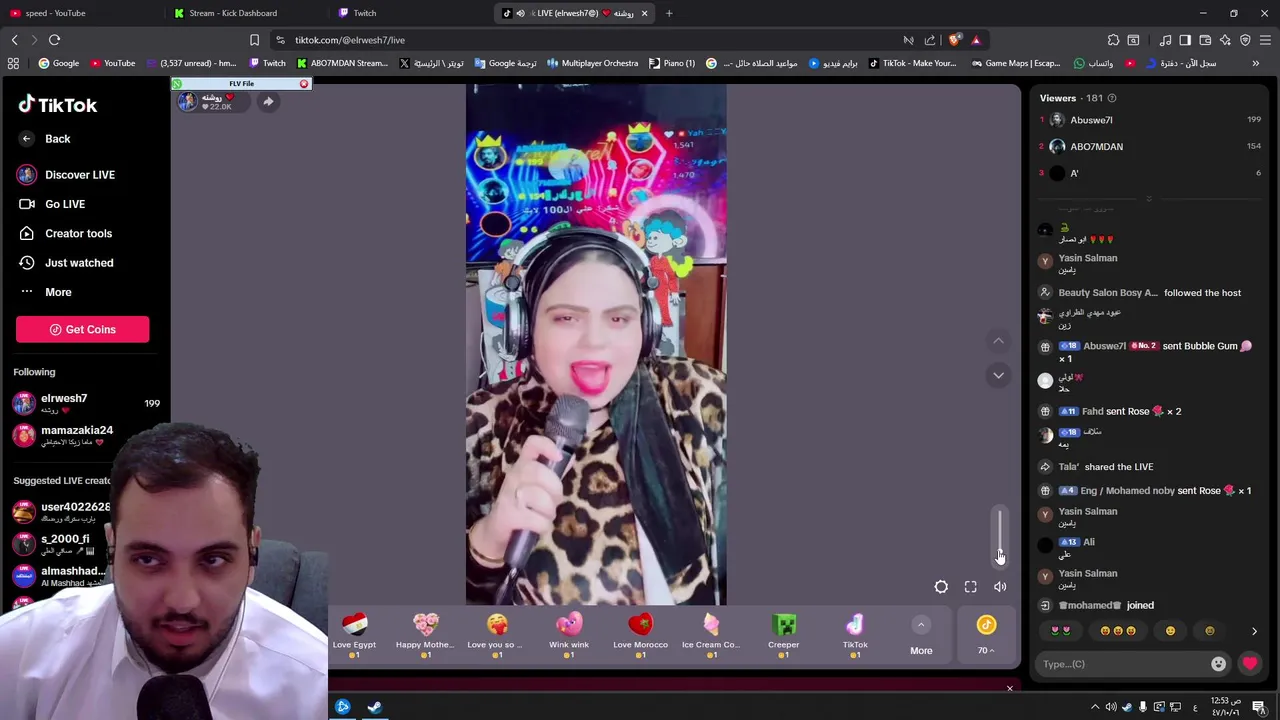Image resolution: width=1280 pixels, height=720 pixels.
Task: Close the bottom red banner
Action: [1009, 688]
